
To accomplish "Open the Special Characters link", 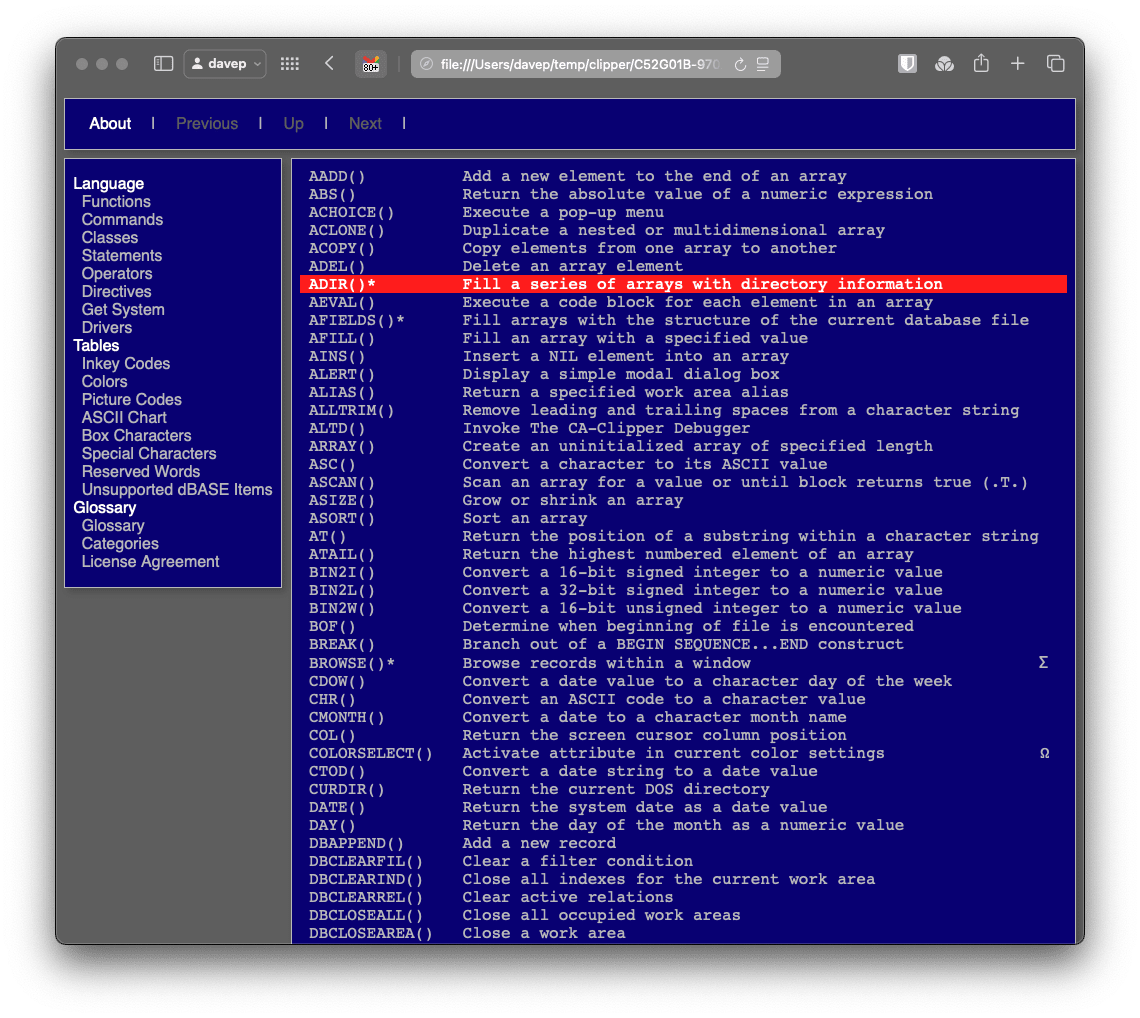I will 149,454.
